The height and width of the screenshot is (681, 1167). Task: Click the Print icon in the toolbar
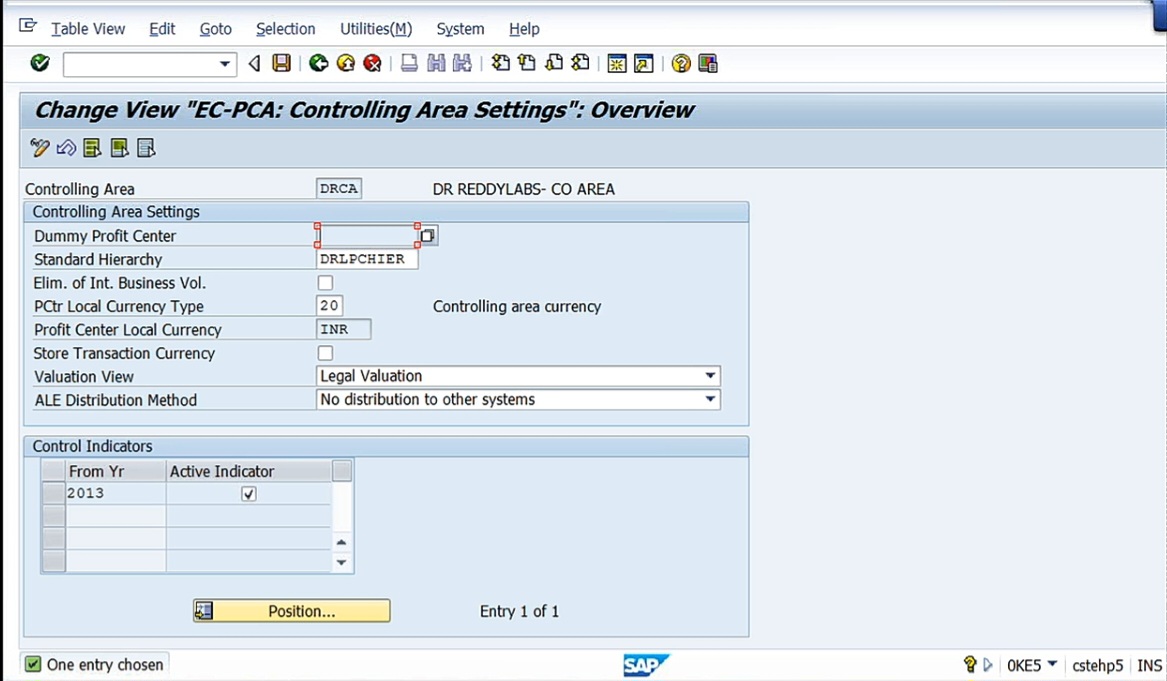click(409, 63)
